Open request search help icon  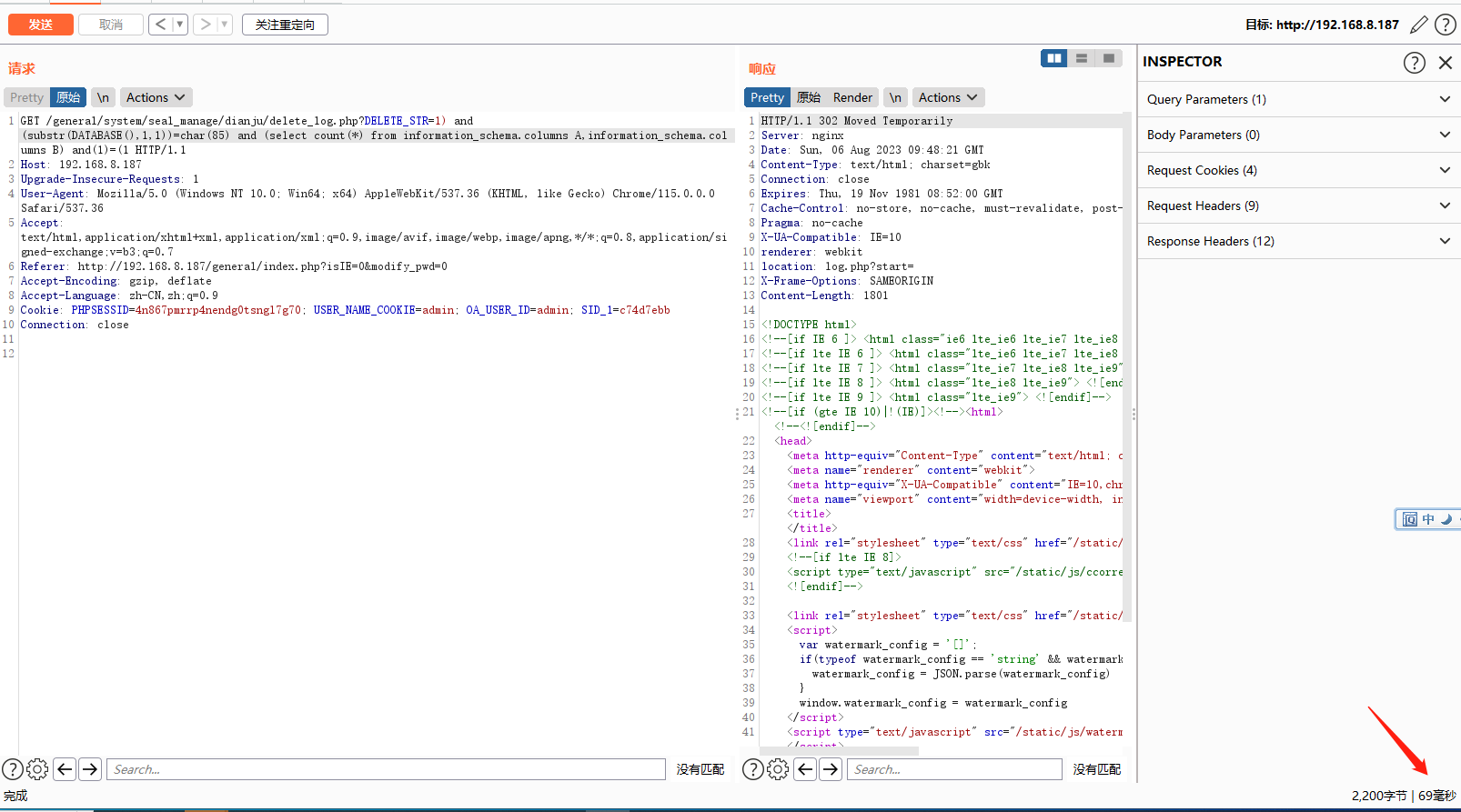click(13, 769)
